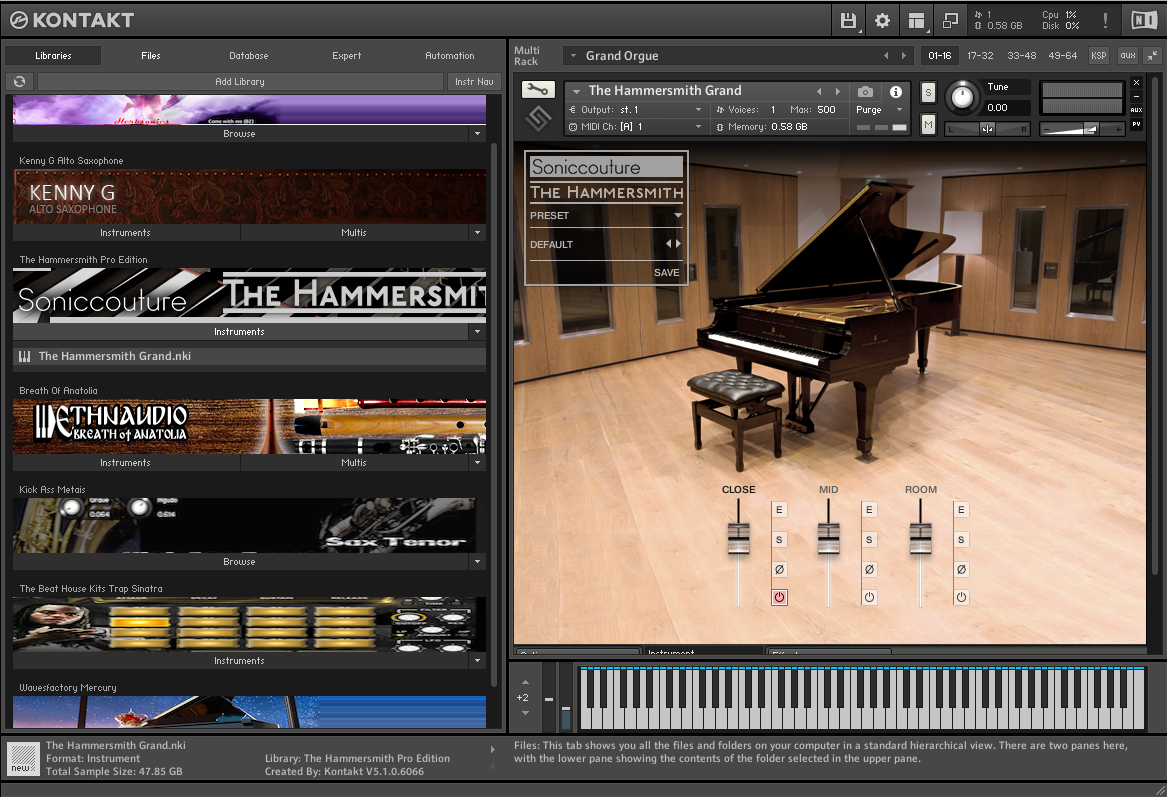
Task: Open Kenny G Multis
Action: click(x=354, y=232)
